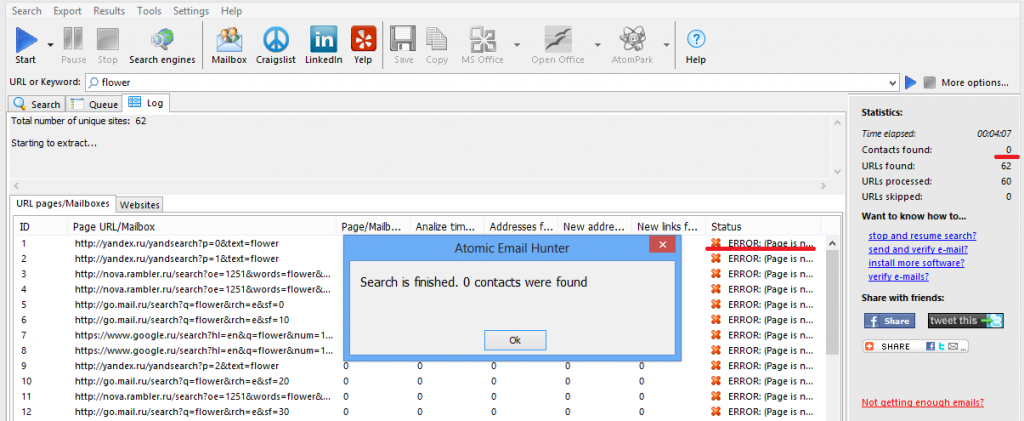
Task: Click the ID column header
Action: tap(42, 226)
